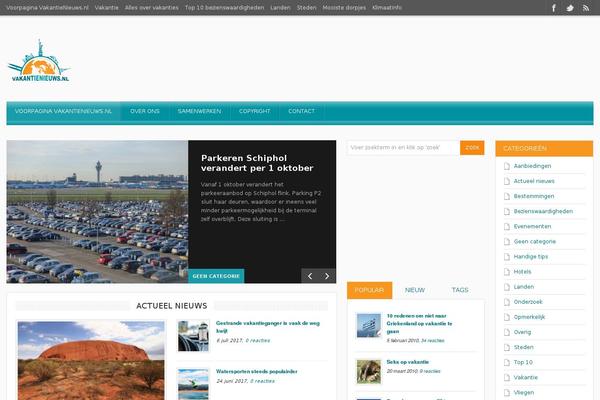Open Top 10 bezienswaardigheden top link

pos(224,7)
